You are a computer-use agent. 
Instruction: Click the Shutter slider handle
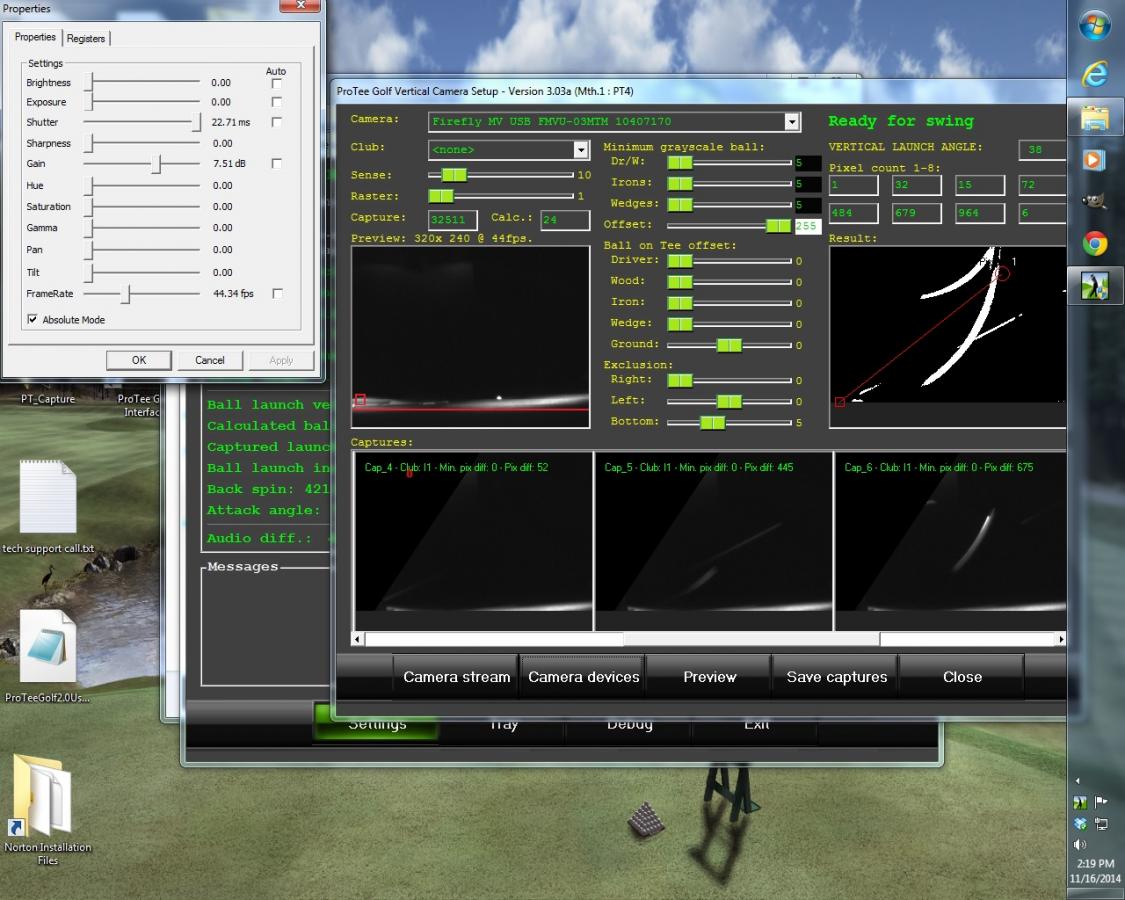coord(196,122)
